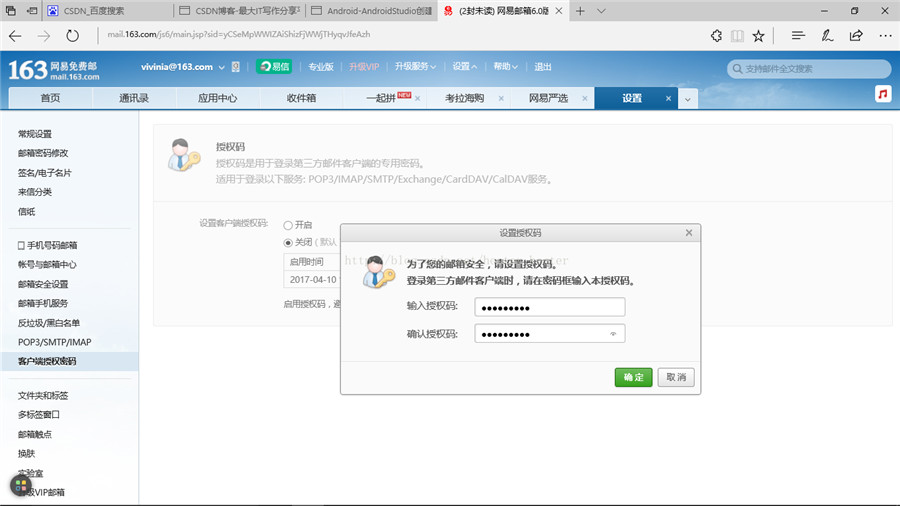Show tab preview chevron in tab bar
Screen dimensions: 900x506
click(x=601, y=11)
